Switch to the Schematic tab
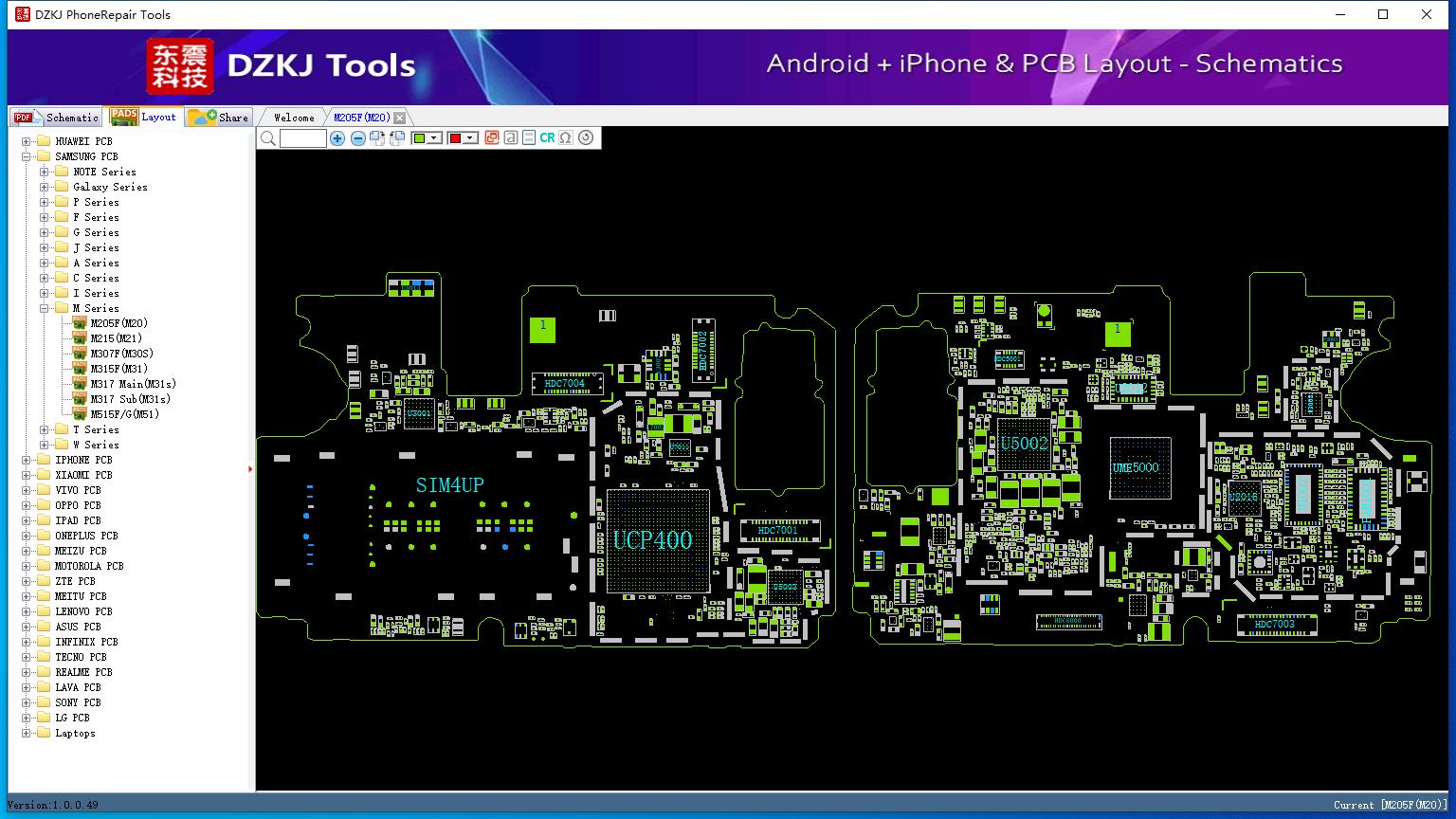 click(56, 118)
